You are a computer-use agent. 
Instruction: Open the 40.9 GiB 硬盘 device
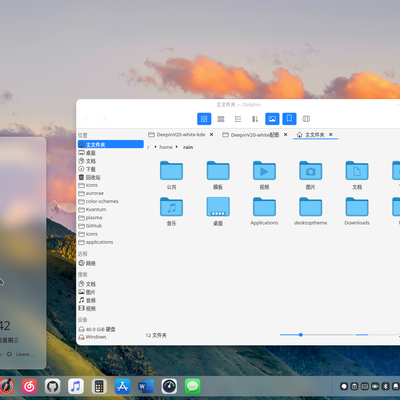coord(111,329)
